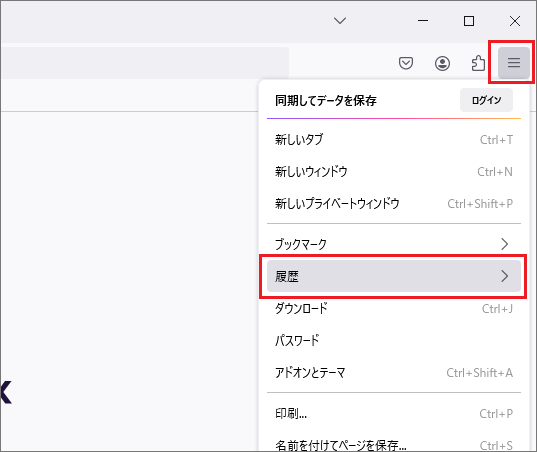Open the extensions puzzle-piece icon
537x452 pixels.
(x=478, y=63)
